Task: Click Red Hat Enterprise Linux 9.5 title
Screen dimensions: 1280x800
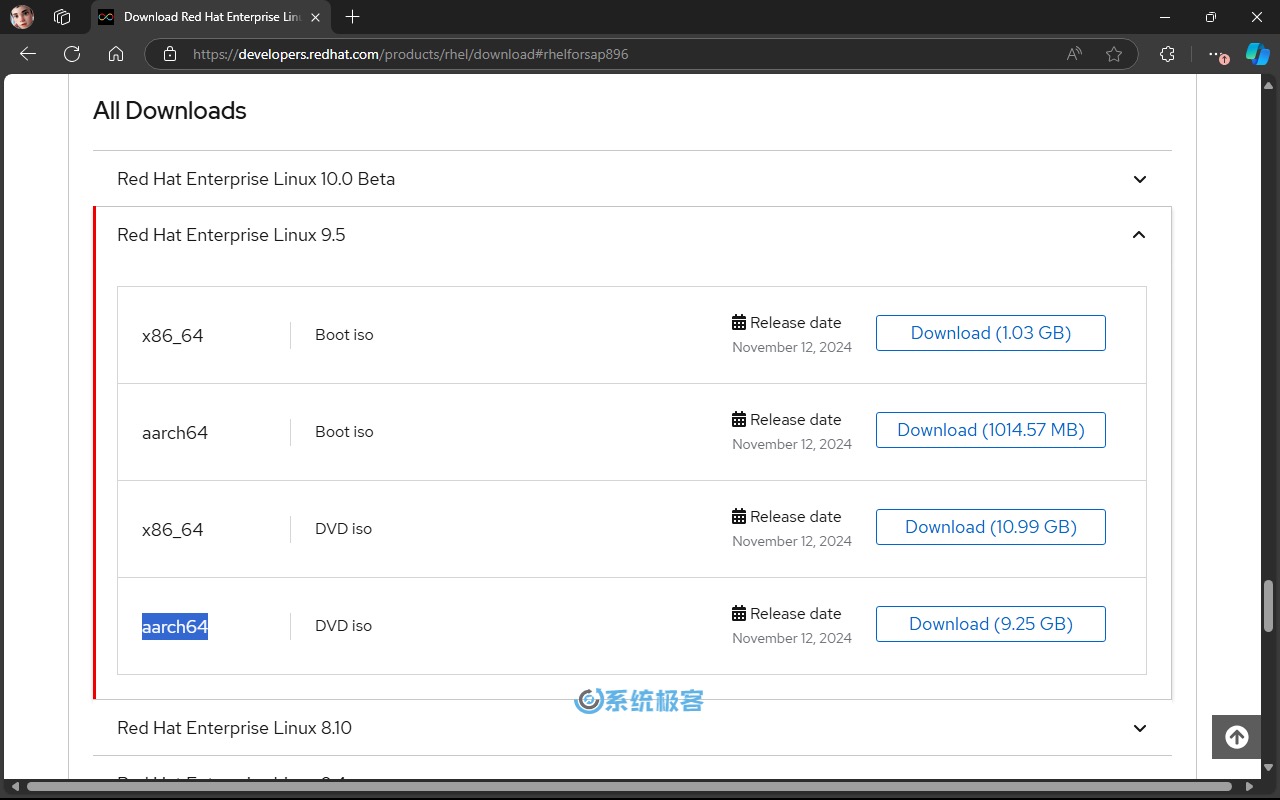Action: [231, 235]
